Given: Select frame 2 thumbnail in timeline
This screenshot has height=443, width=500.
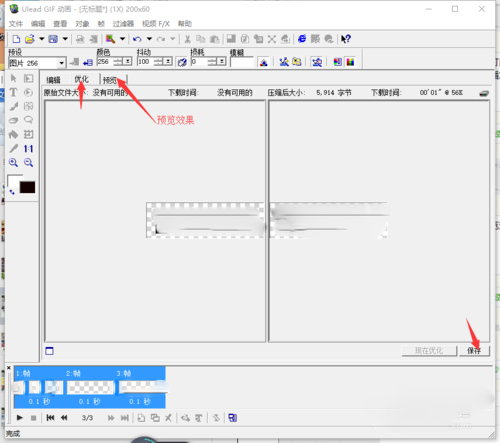Looking at the screenshot, I should click(91, 387).
